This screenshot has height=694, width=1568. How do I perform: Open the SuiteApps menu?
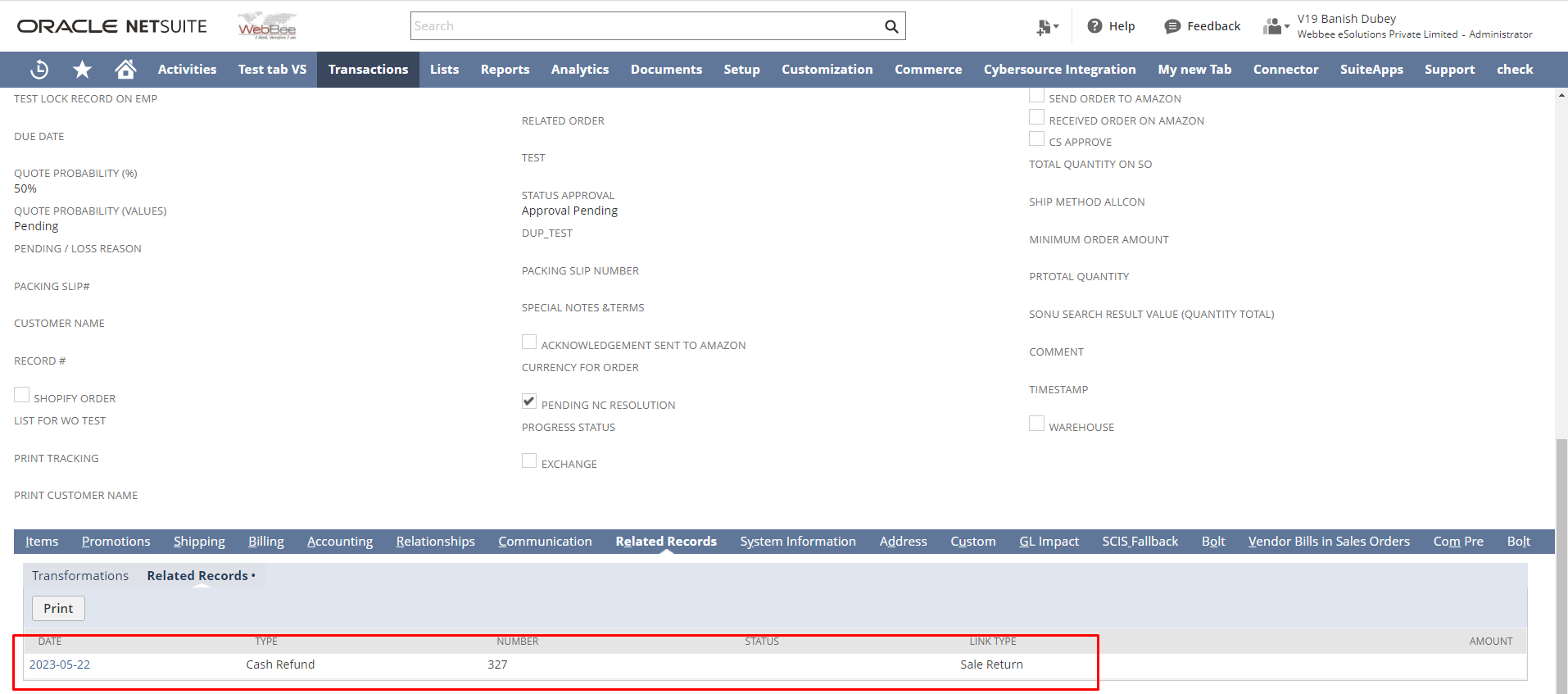(x=1371, y=70)
